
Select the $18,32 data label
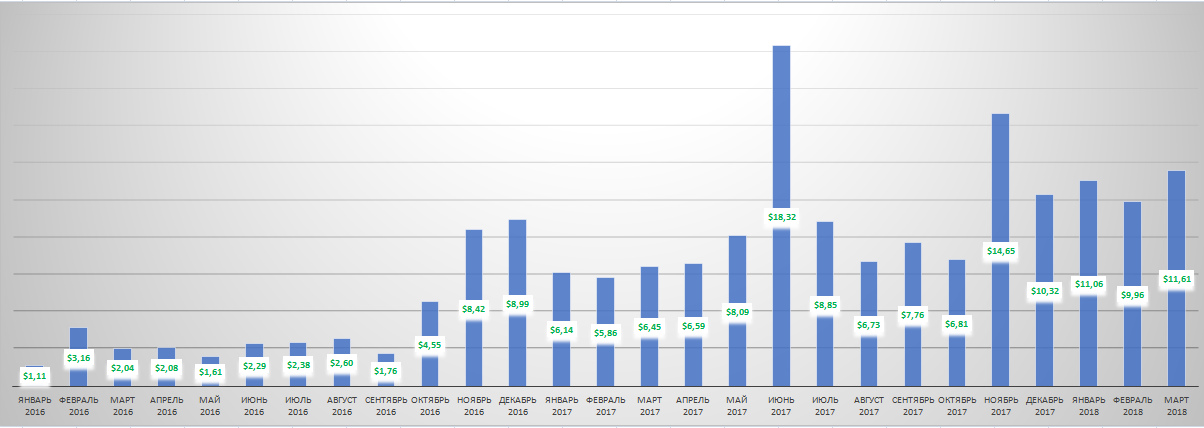coord(781,216)
